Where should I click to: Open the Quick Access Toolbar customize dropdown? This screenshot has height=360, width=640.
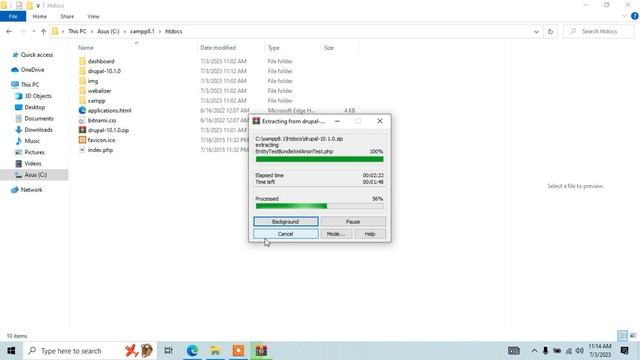tap(38, 5)
